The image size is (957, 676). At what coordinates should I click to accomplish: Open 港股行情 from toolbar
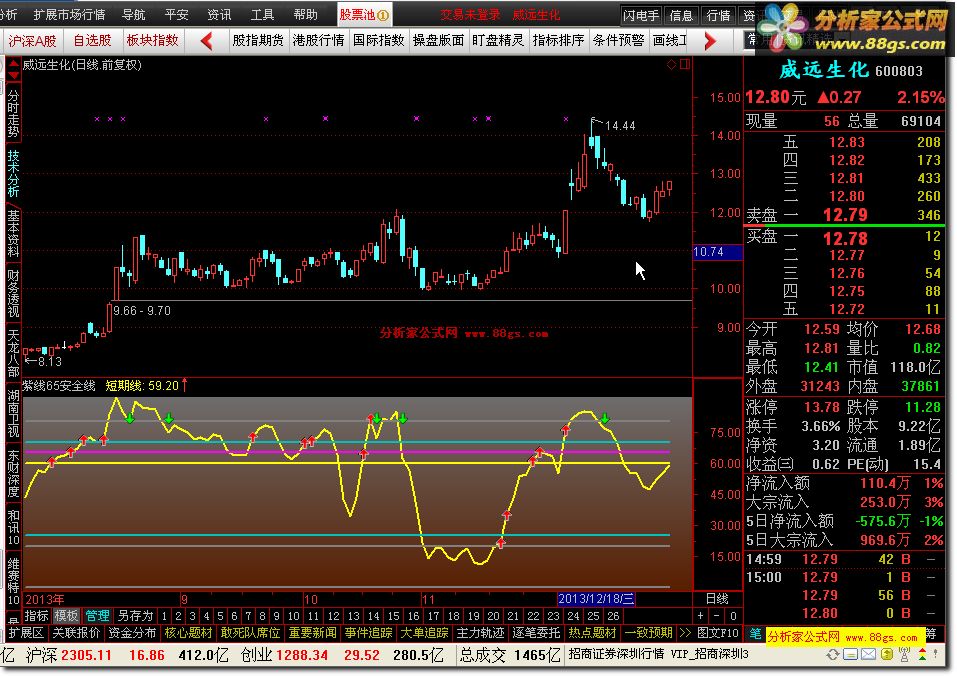(318, 41)
